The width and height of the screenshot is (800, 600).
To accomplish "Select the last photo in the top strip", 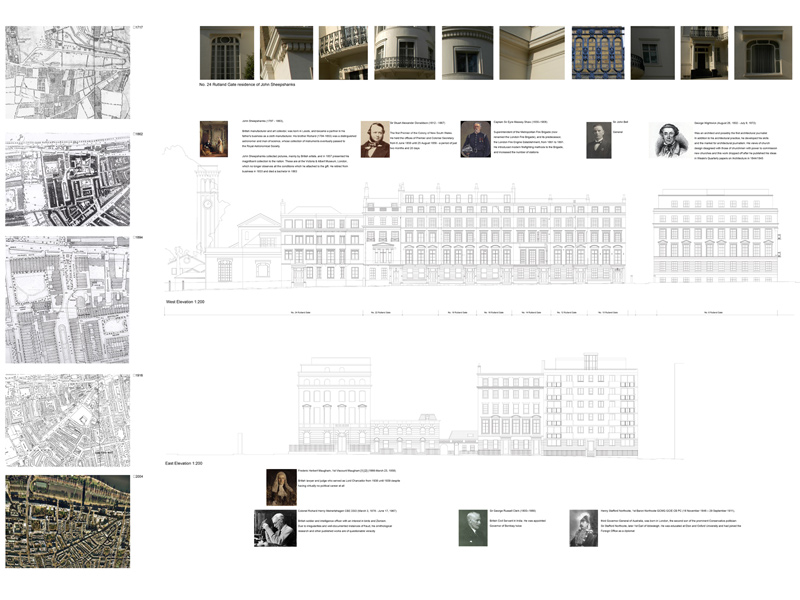I will [x=763, y=52].
